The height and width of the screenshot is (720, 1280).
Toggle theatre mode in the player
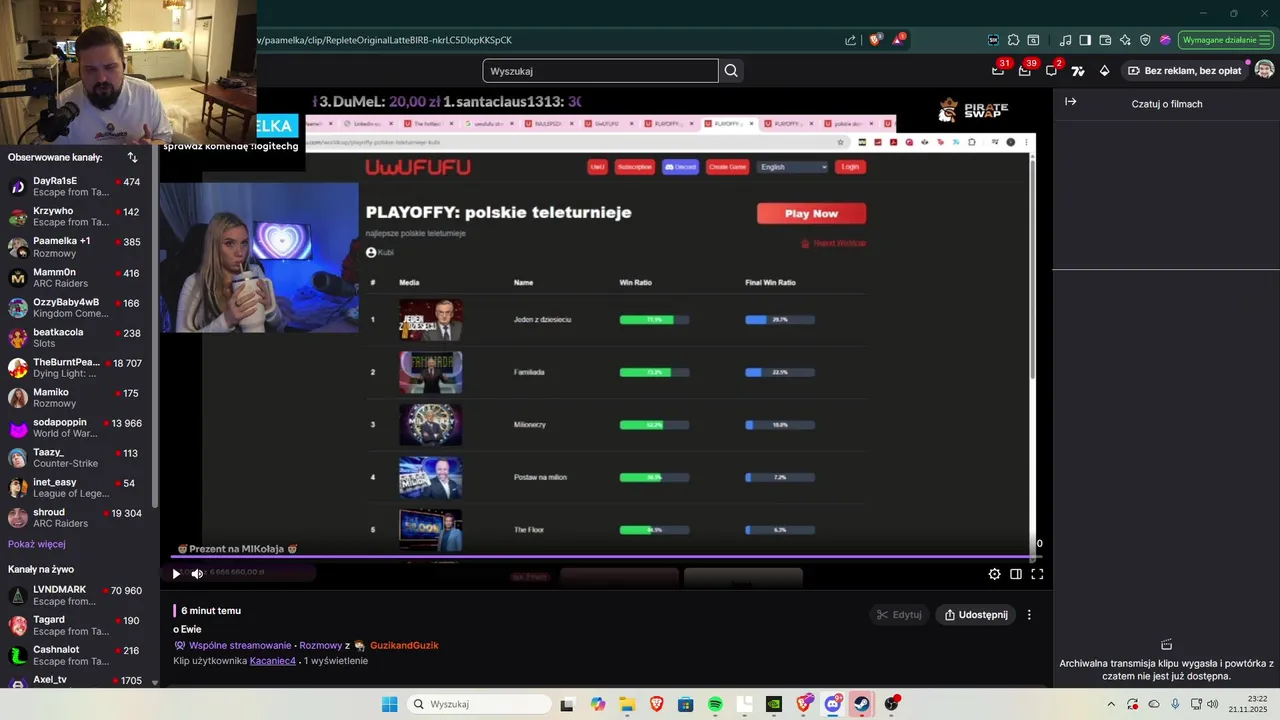[x=1016, y=574]
